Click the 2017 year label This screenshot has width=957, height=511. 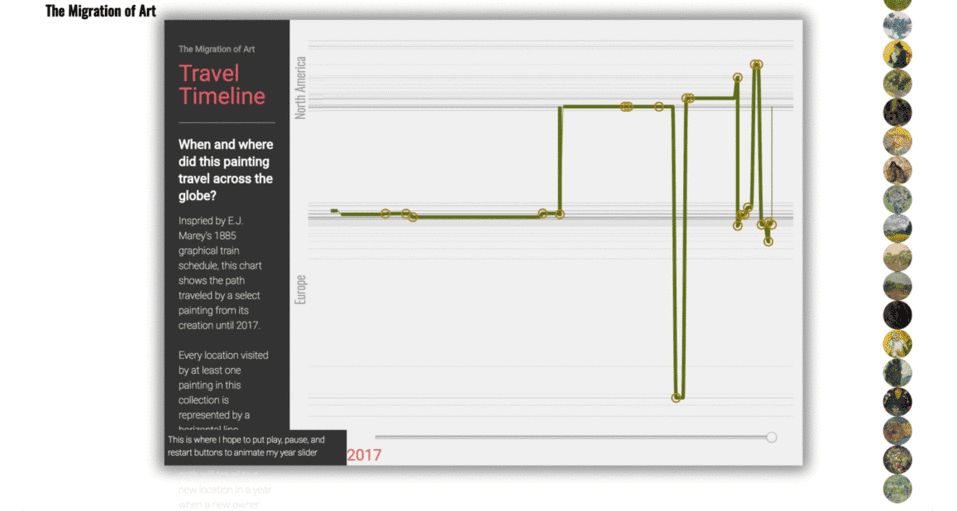coord(364,455)
